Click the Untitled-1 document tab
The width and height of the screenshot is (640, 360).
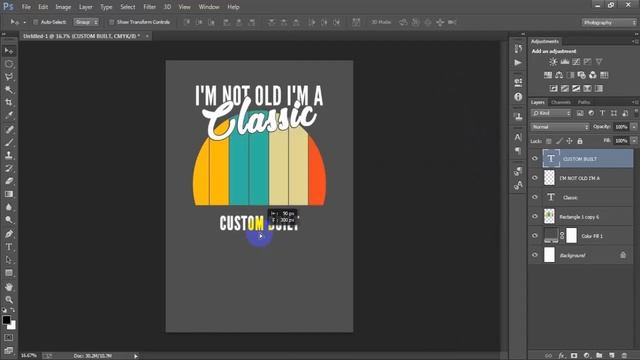tap(81, 36)
